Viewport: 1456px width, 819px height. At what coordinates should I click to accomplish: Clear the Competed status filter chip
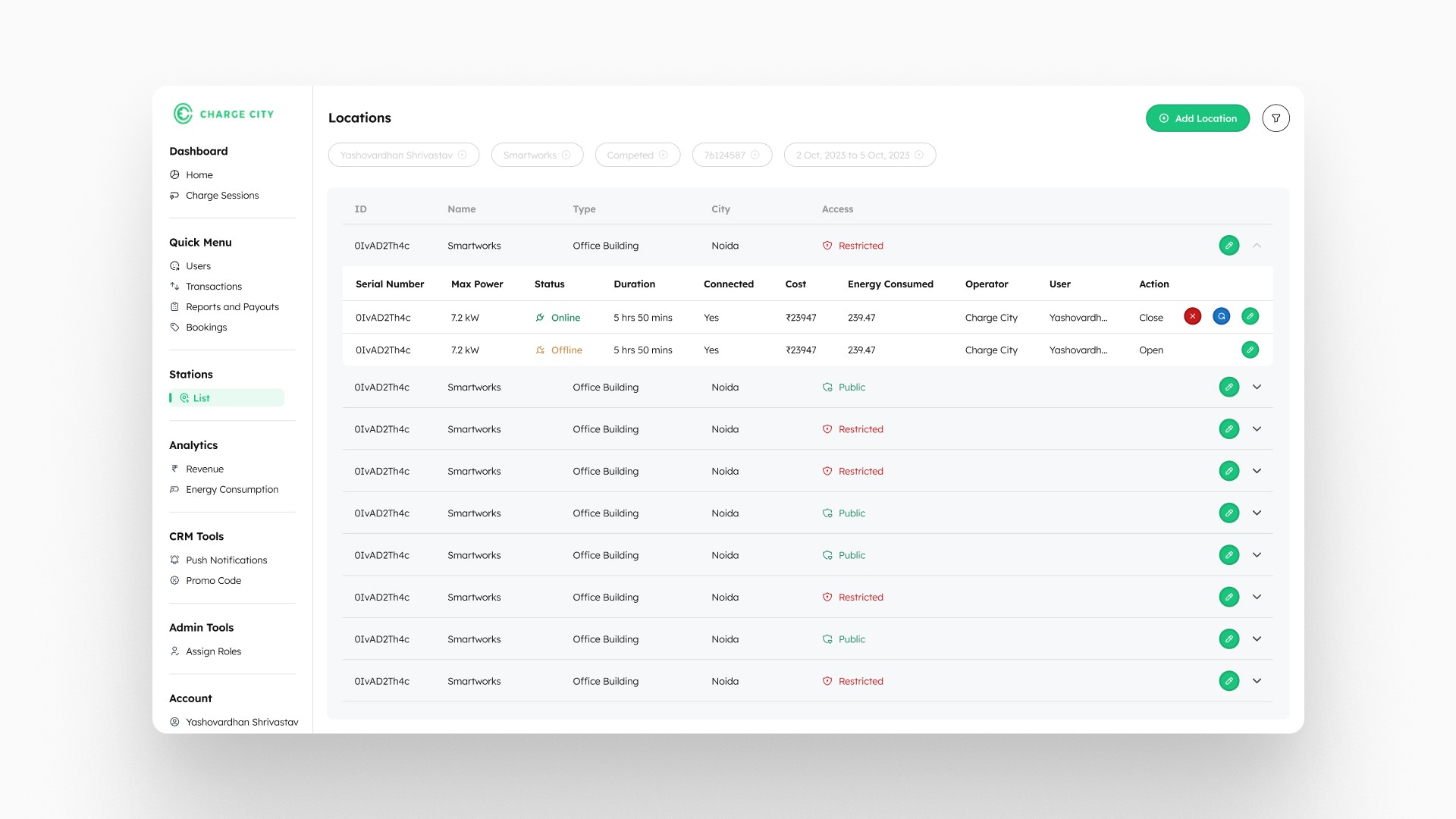(x=664, y=155)
